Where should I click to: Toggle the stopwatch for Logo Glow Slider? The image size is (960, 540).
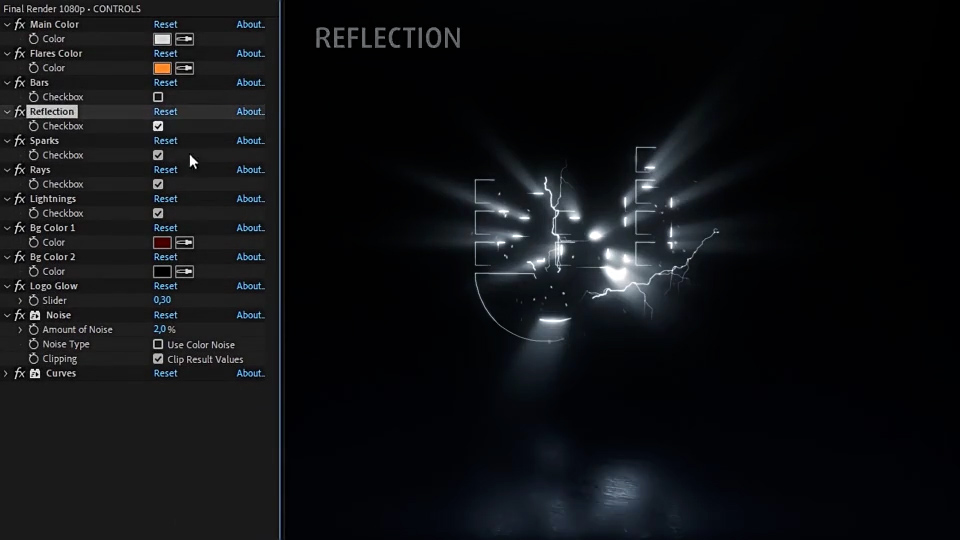34,300
